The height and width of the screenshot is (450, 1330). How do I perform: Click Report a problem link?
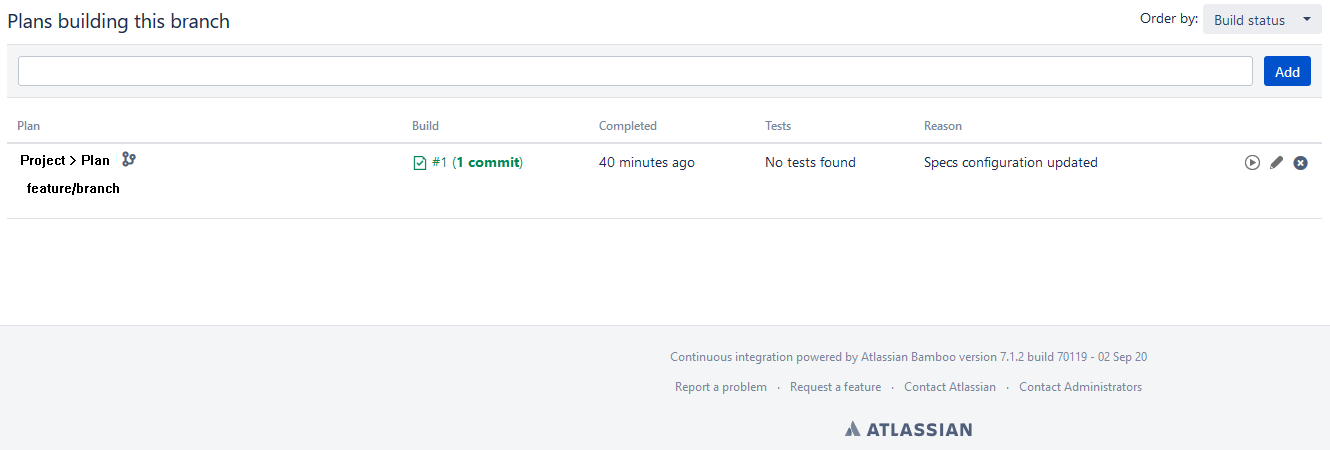(x=721, y=387)
